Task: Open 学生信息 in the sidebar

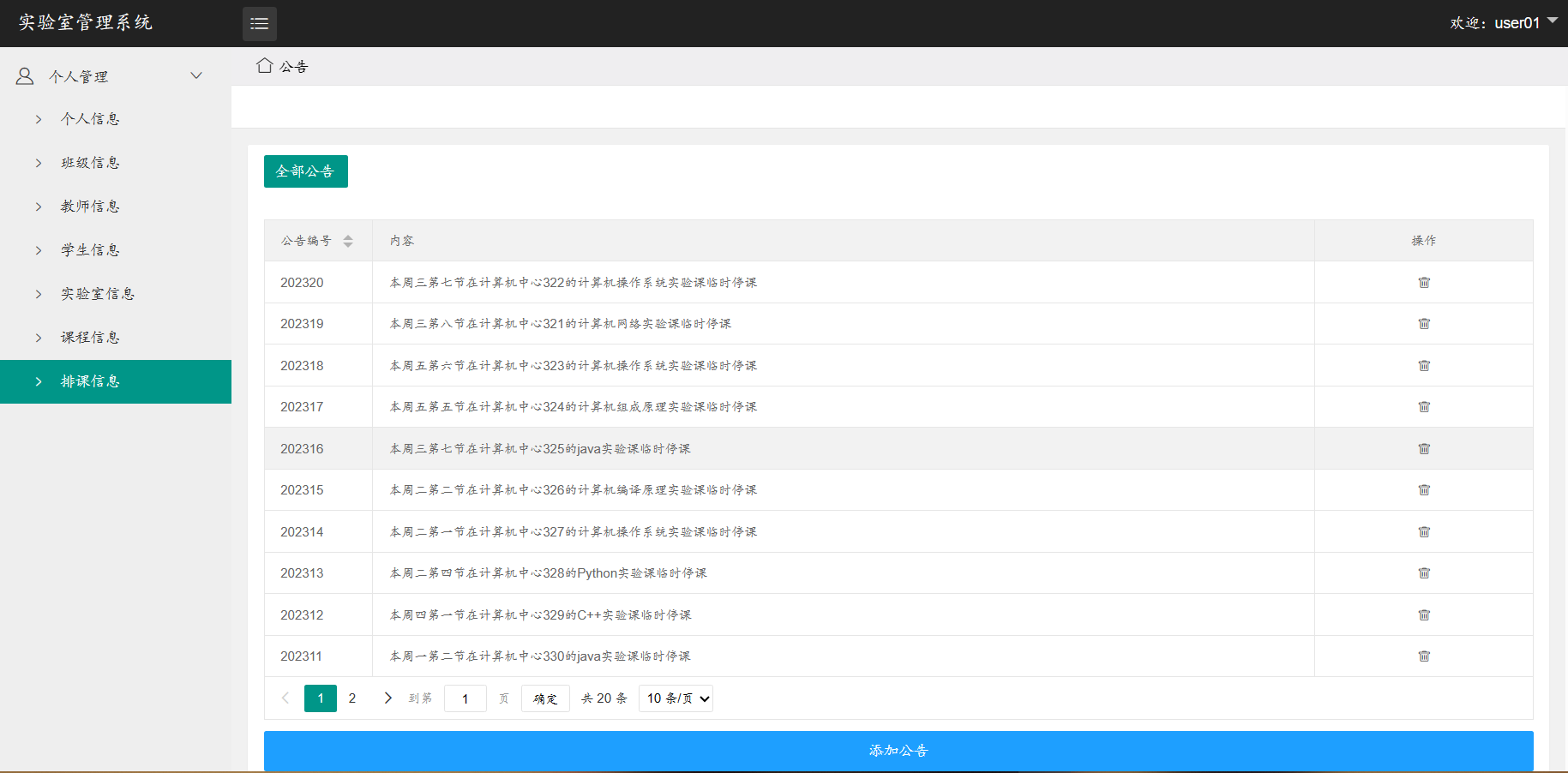Action: pyautogui.click(x=116, y=250)
